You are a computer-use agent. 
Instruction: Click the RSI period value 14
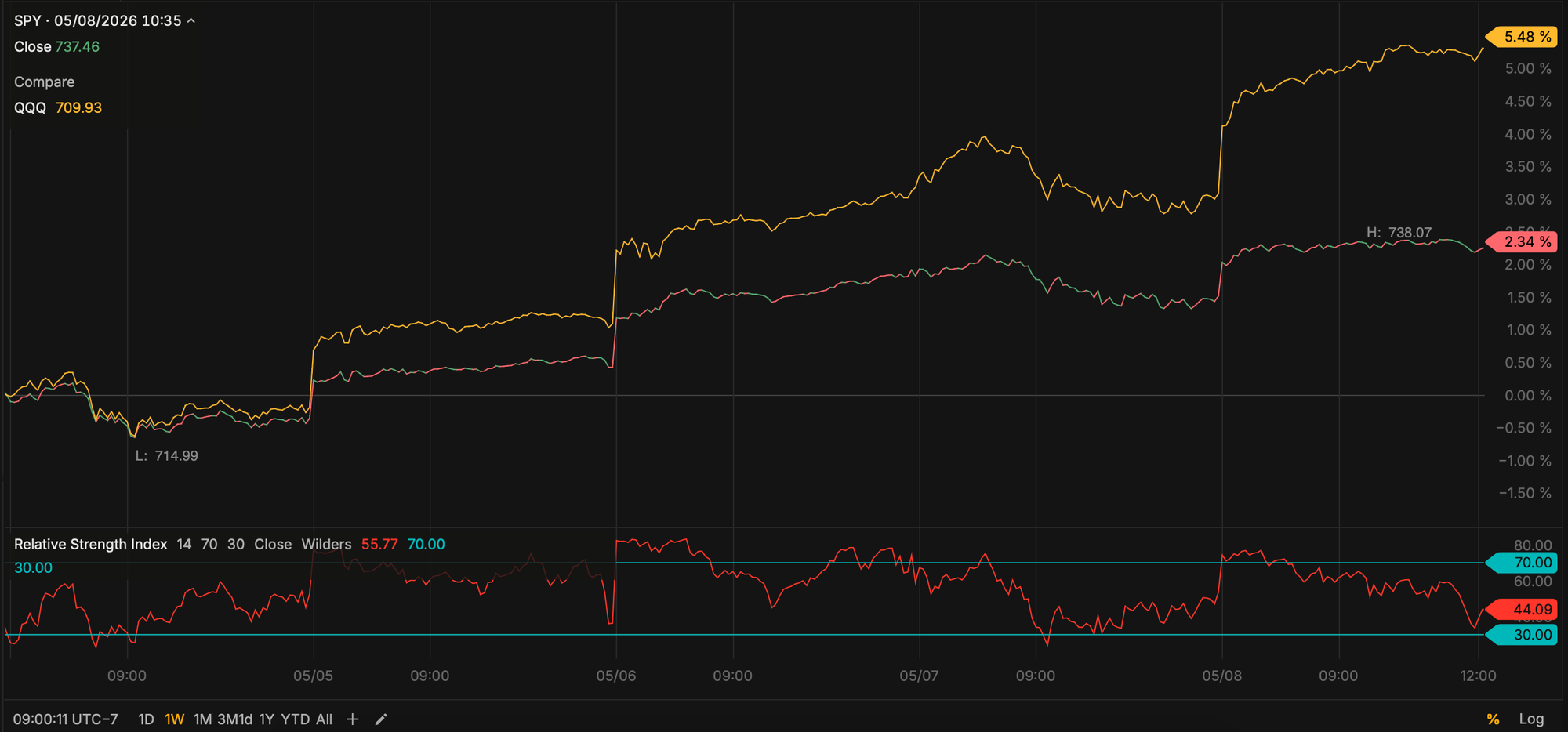183,544
